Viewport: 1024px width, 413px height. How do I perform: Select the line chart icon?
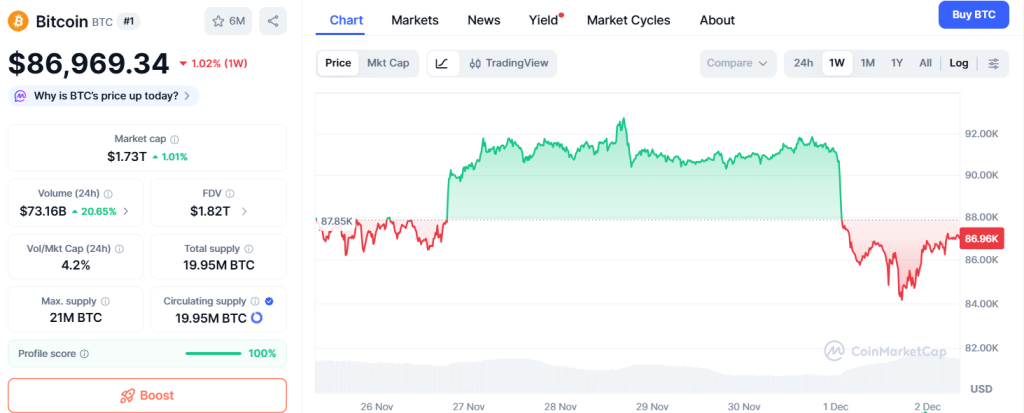(442, 63)
